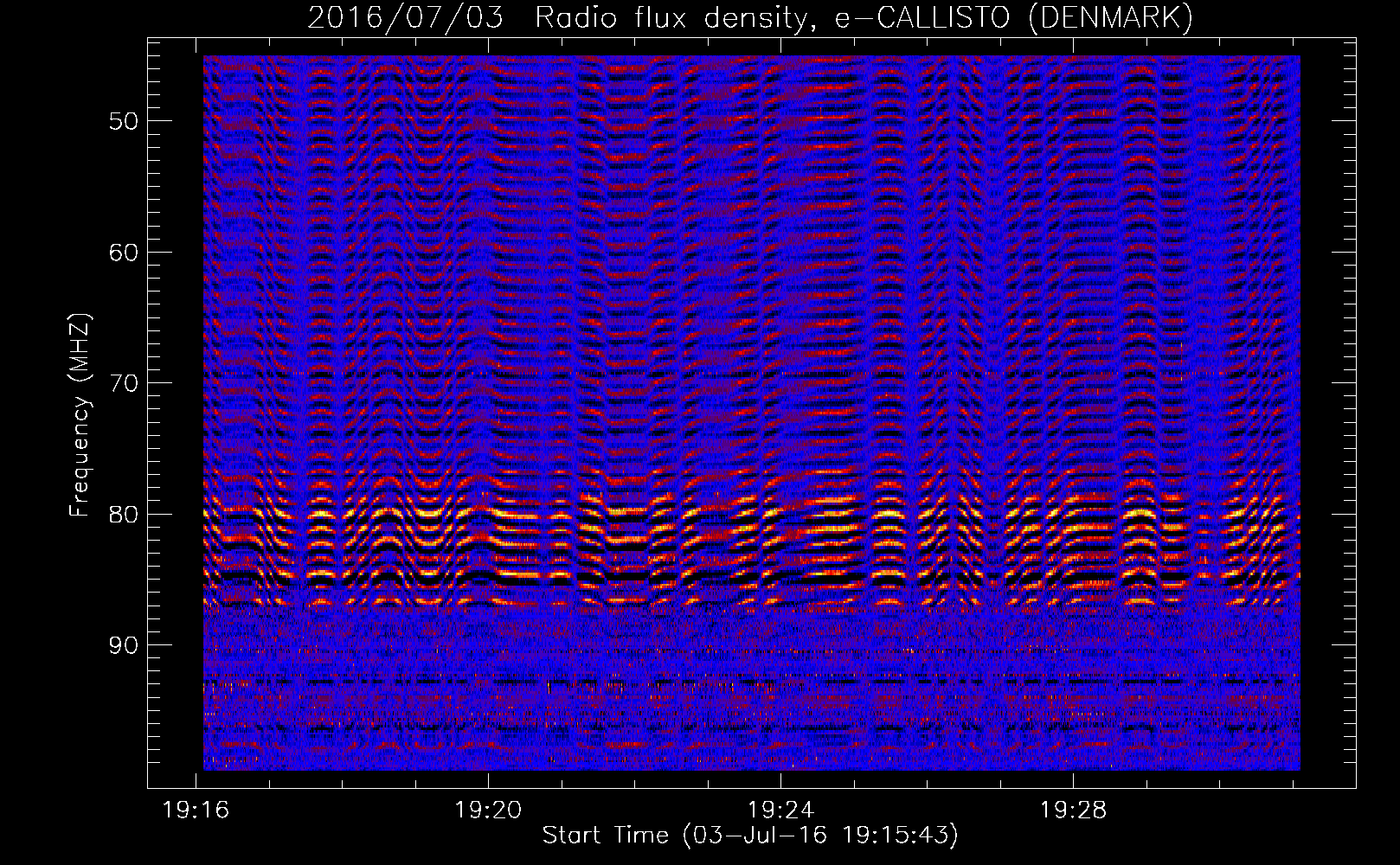1400x865 pixels.
Task: Click the 50 MHz frequency tick label
Action: [124, 121]
